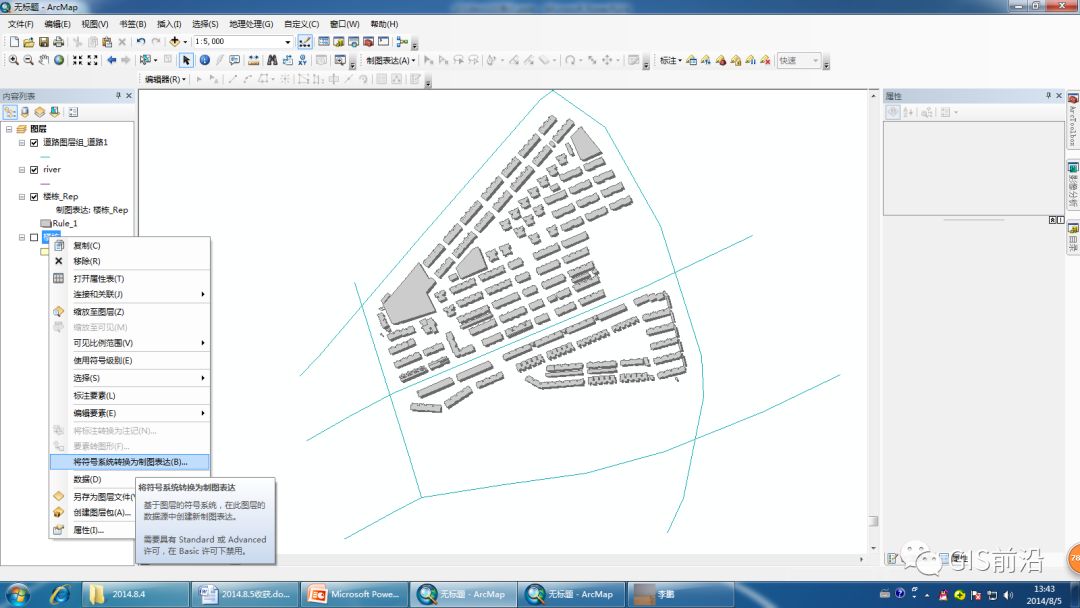Image resolution: width=1080 pixels, height=608 pixels.
Task: Click the Add Data button icon
Action: coord(174,41)
